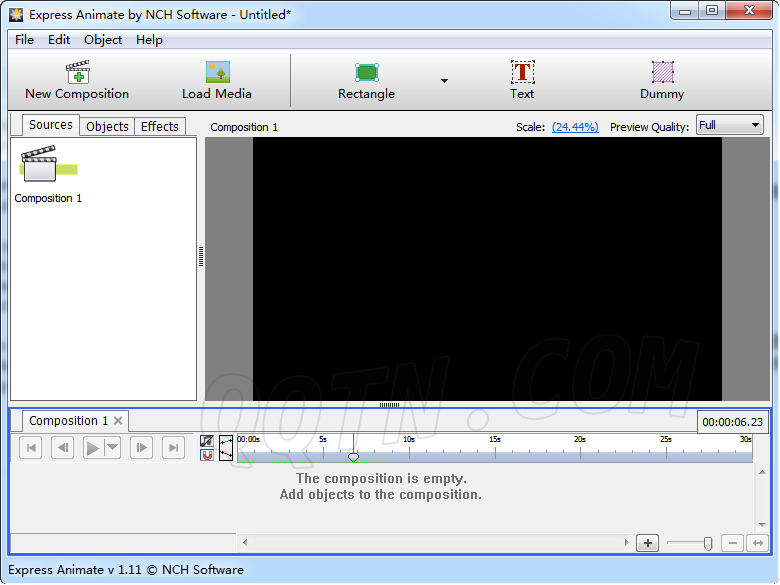This screenshot has height=585, width=780.
Task: Add a Dummy object from the toolbar
Action: tap(662, 80)
